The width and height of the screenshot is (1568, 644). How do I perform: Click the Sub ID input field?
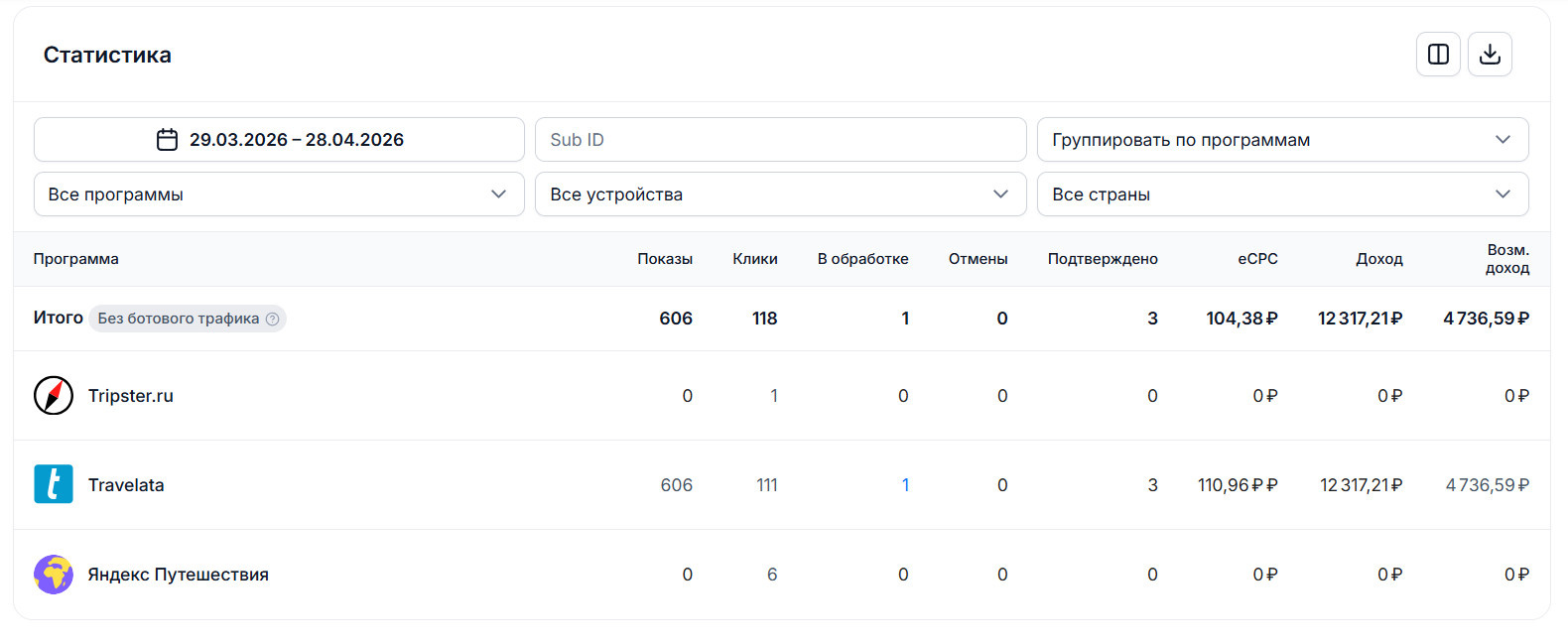coord(780,140)
